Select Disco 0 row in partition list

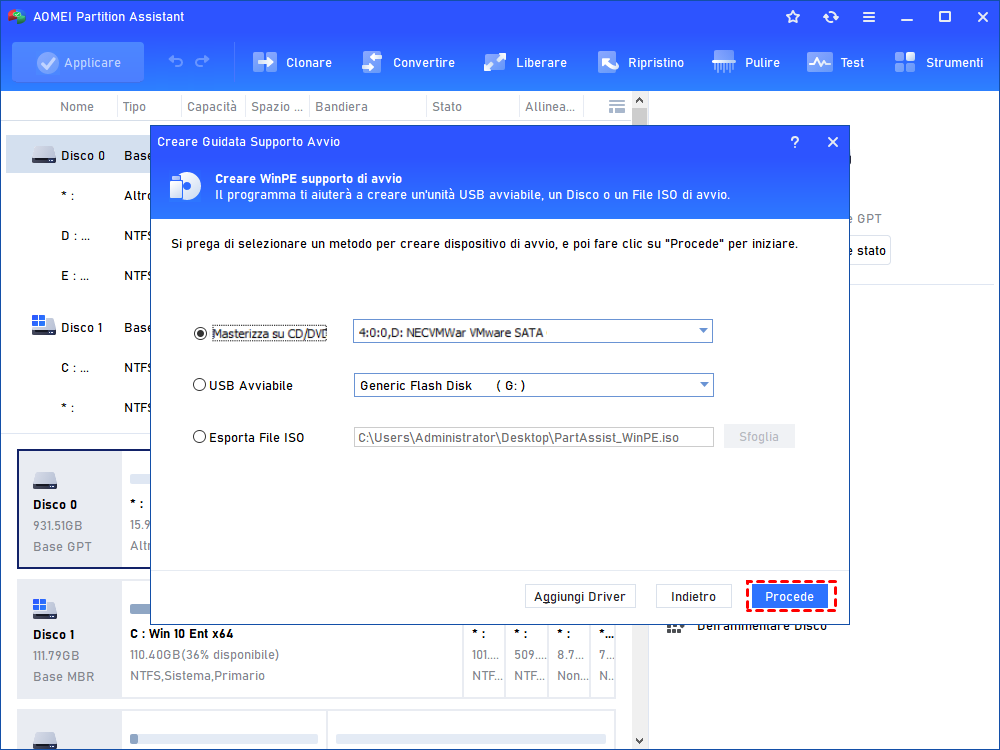point(78,156)
